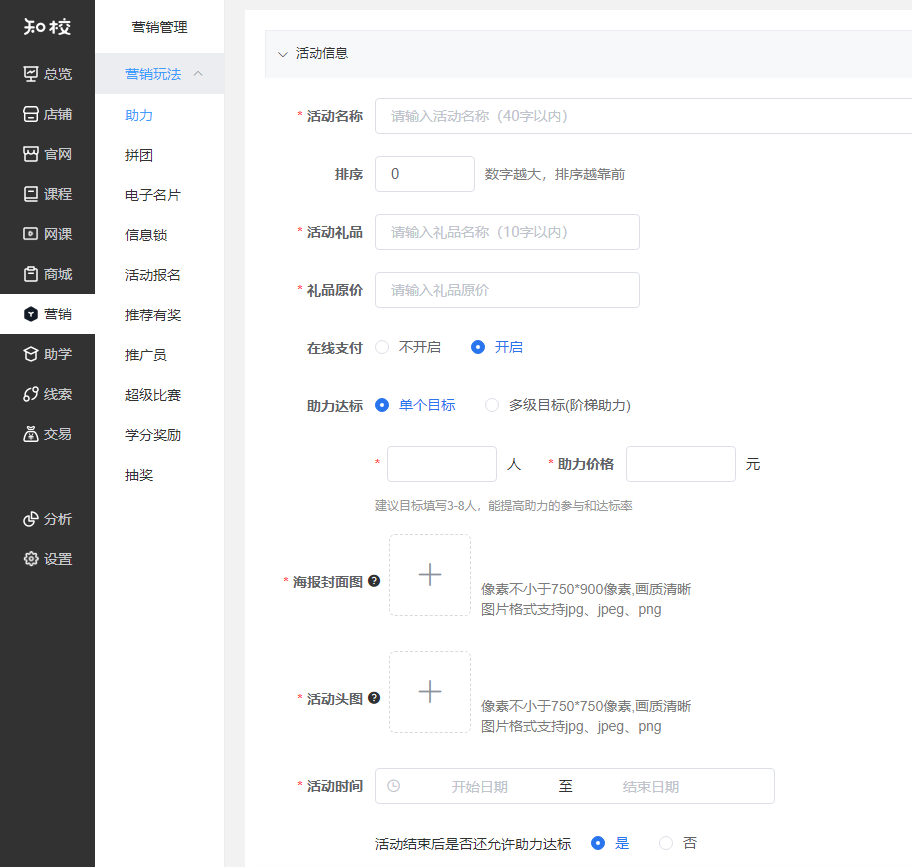Click hint 建议目标填写3-8人
This screenshot has width=912, height=867.
[504, 505]
